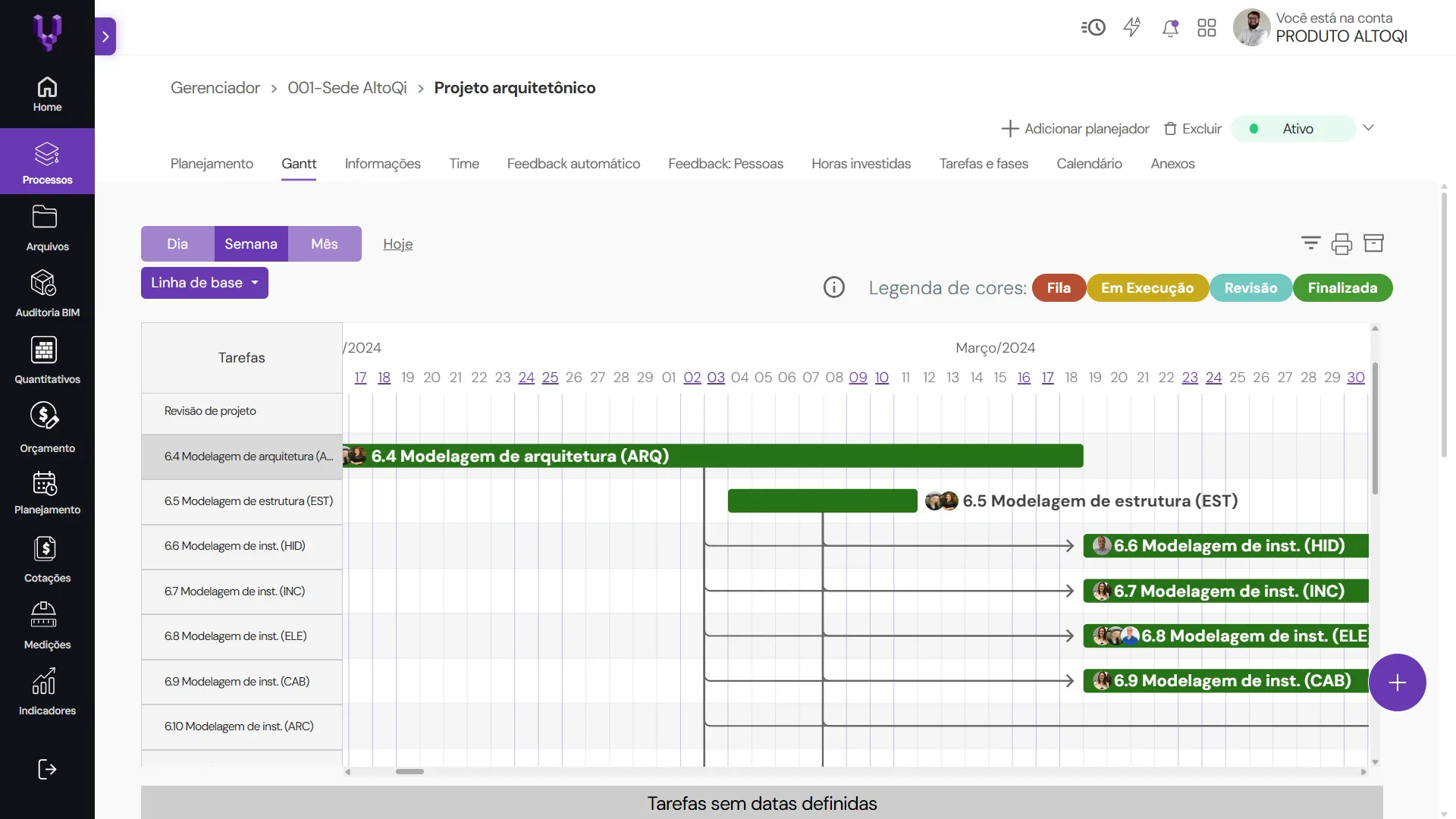This screenshot has height=819, width=1456.
Task: Switch Gantt view to Mês
Action: pos(325,243)
